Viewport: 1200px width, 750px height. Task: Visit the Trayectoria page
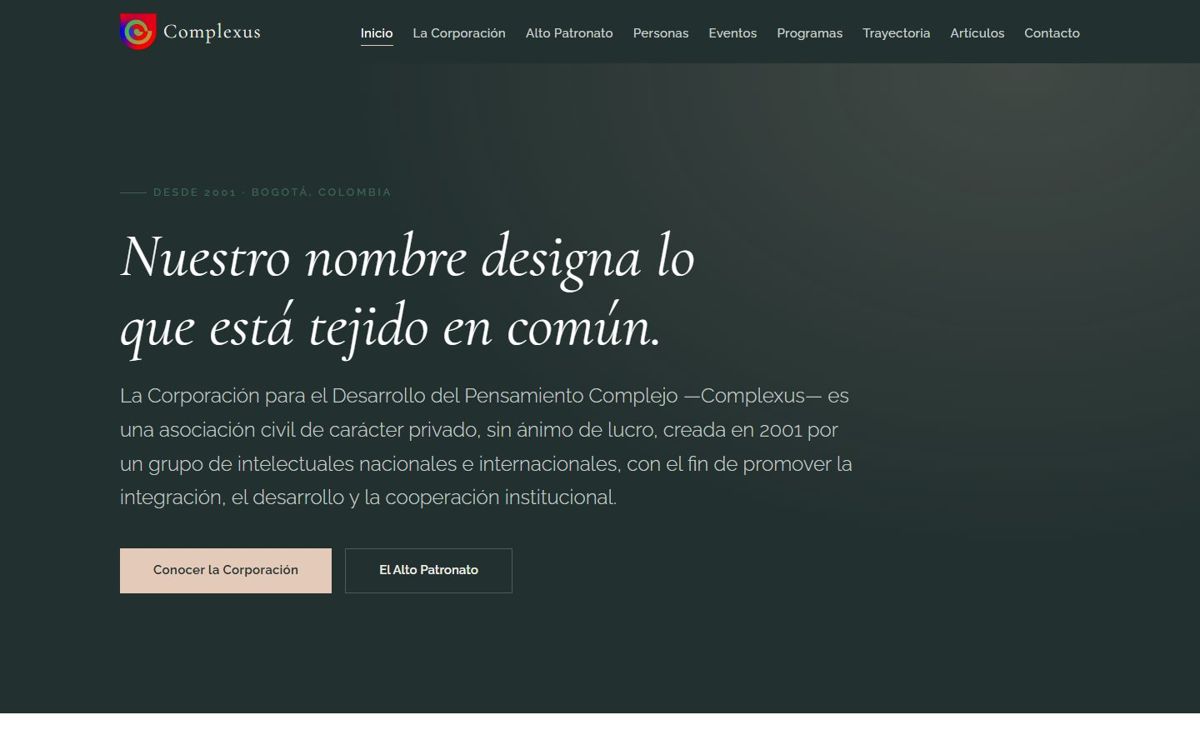click(x=896, y=33)
